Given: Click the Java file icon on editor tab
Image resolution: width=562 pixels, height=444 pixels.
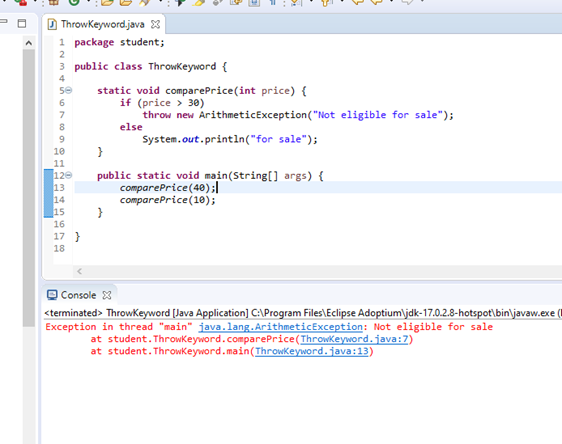Looking at the screenshot, I should pyautogui.click(x=52, y=24).
